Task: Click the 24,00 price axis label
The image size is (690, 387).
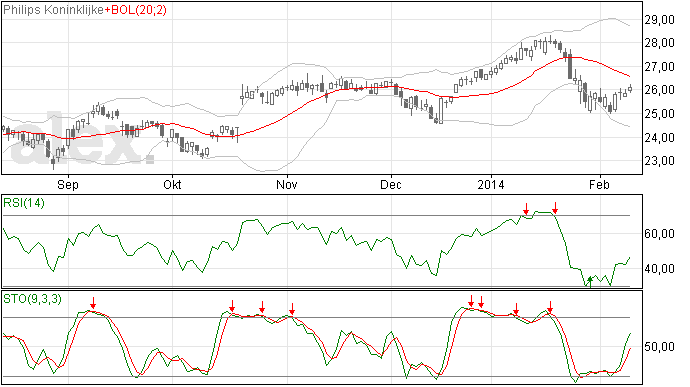Action: click(x=660, y=138)
